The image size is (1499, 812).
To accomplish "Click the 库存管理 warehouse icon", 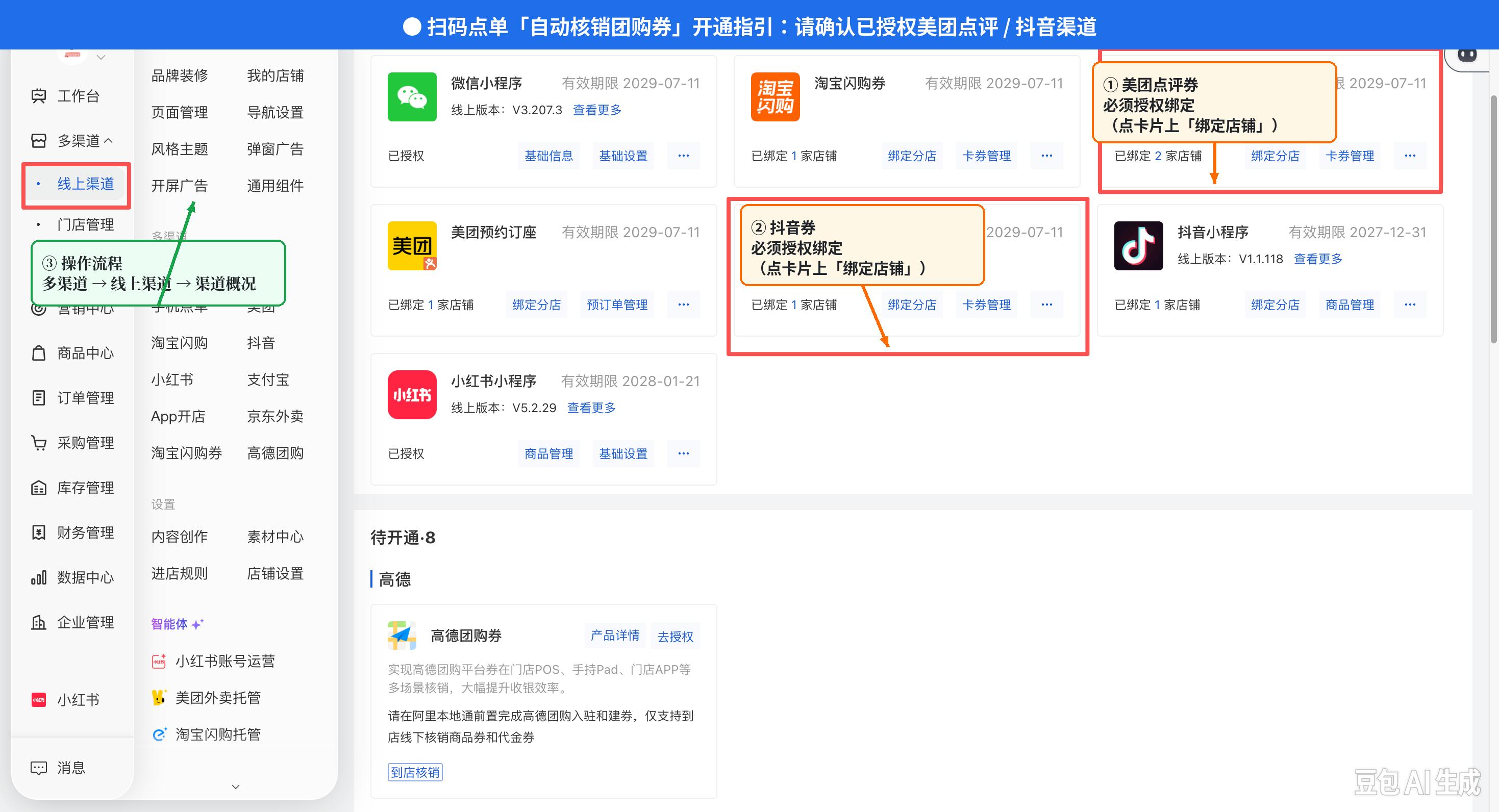I will tap(38, 488).
